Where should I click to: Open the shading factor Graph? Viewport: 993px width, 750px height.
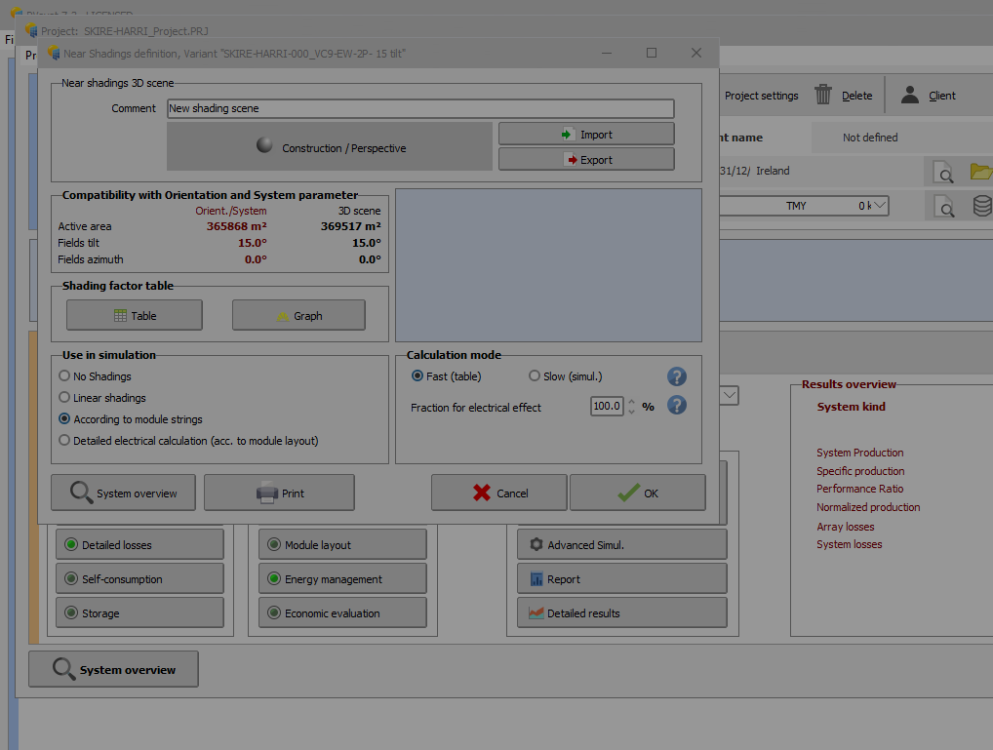[298, 316]
